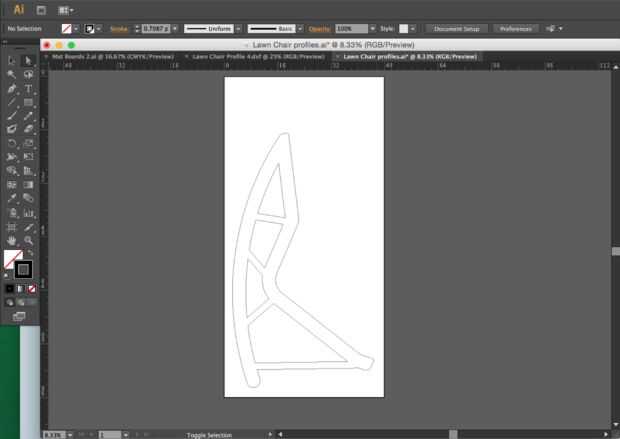Open the Uniform stroke profile dropdown

click(238, 29)
